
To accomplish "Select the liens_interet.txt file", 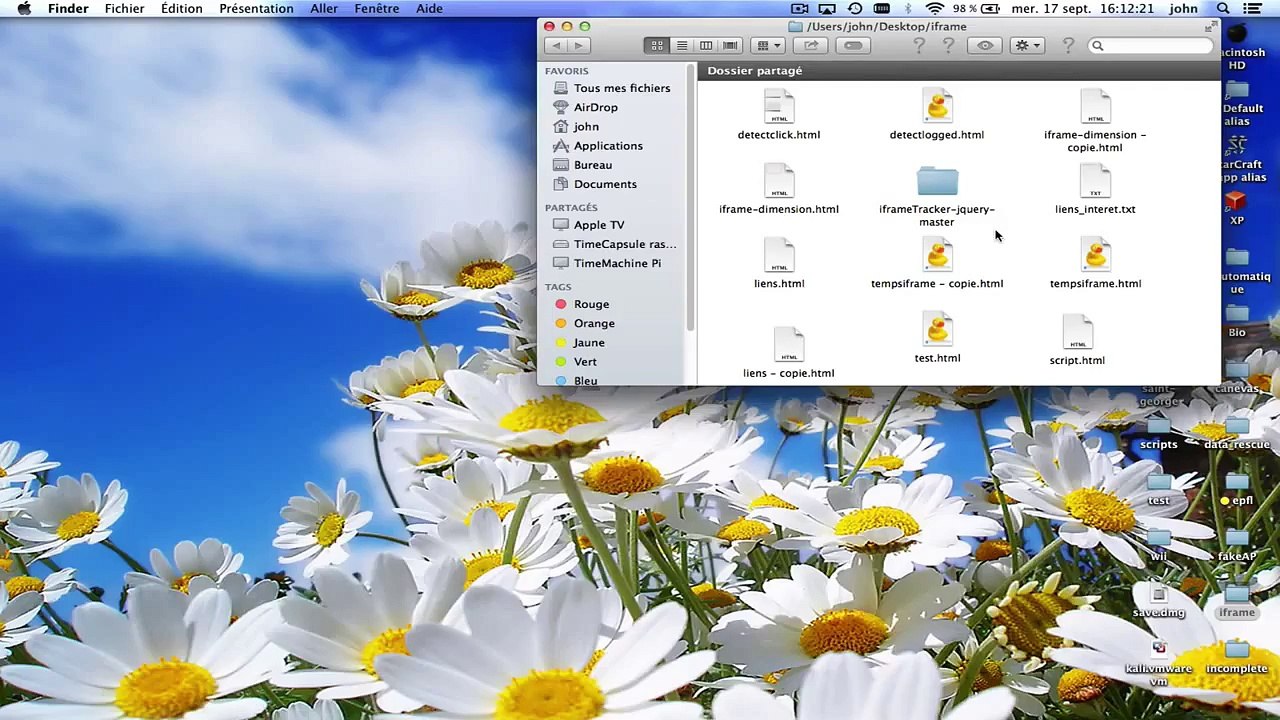I will point(1095,183).
